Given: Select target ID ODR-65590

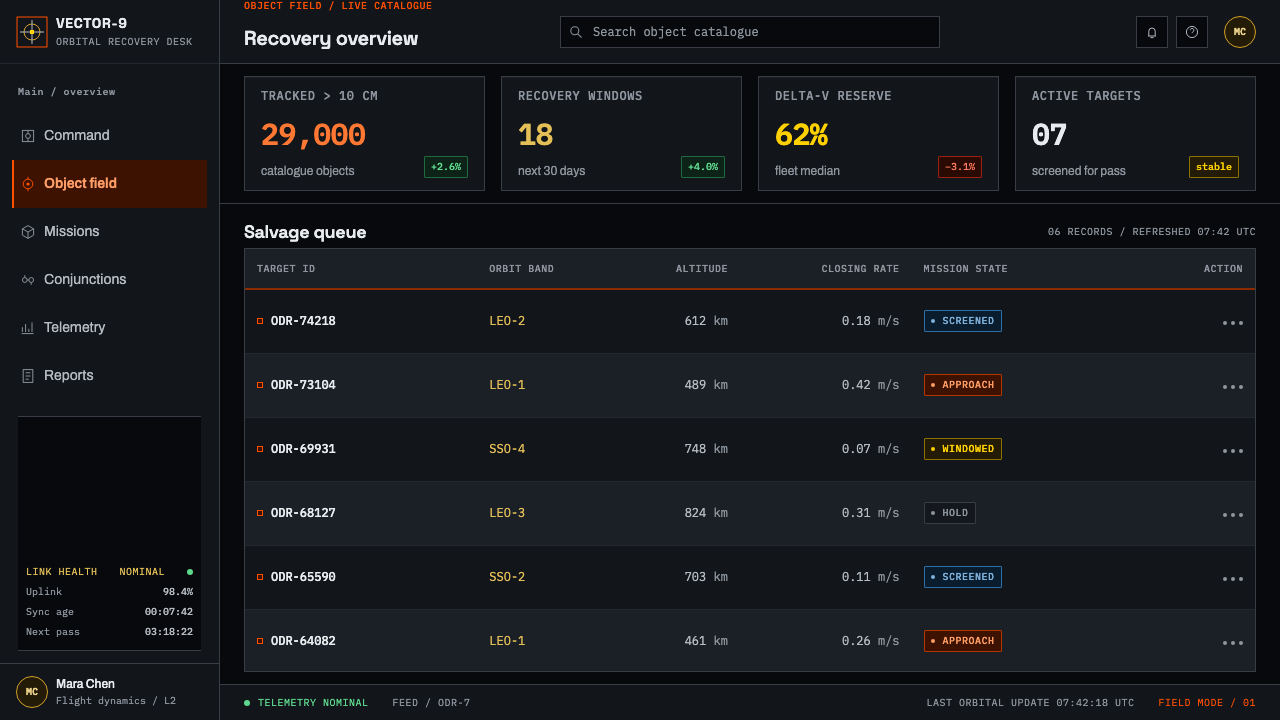Looking at the screenshot, I should [x=303, y=577].
